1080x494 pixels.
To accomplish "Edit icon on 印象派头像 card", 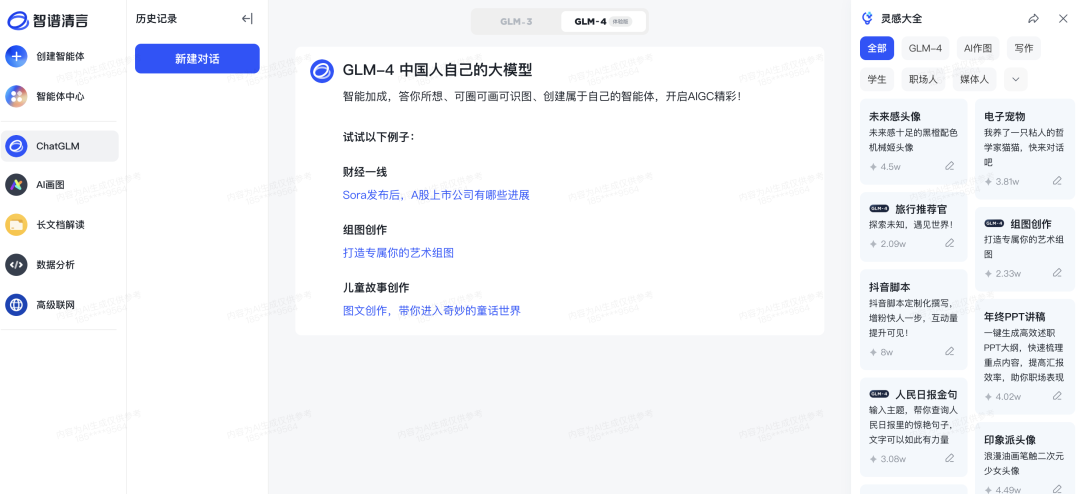I will pyautogui.click(x=1057, y=490).
